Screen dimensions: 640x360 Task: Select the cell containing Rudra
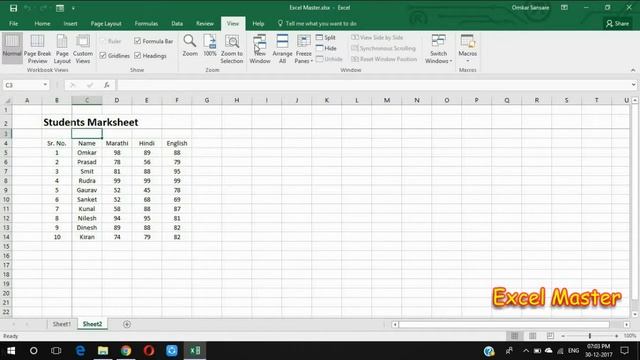87,181
